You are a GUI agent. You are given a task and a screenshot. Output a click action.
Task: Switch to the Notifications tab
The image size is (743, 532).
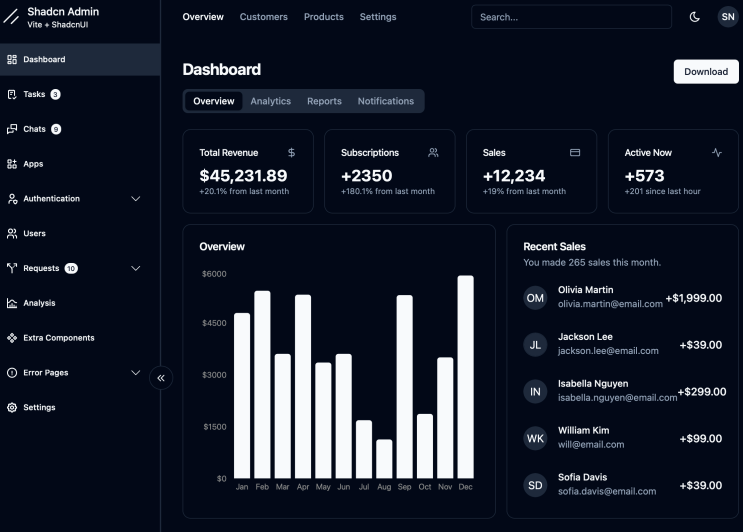click(386, 101)
